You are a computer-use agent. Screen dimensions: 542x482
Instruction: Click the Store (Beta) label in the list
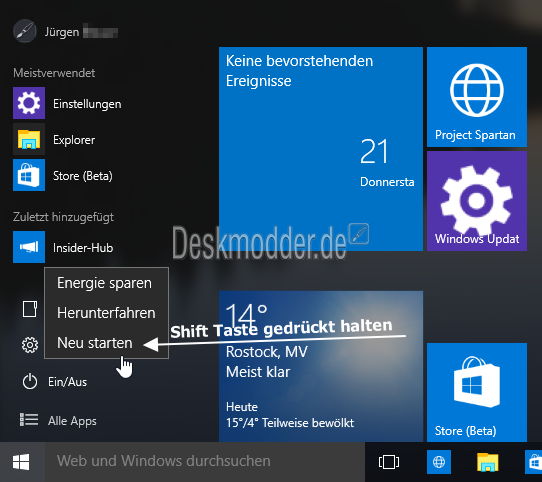point(83,176)
